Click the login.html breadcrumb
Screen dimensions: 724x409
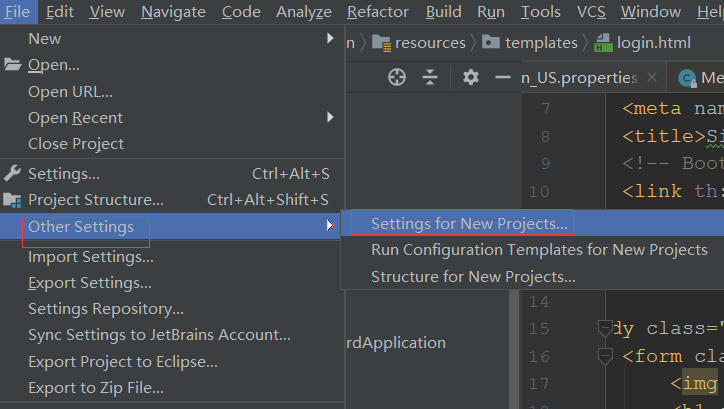[654, 43]
